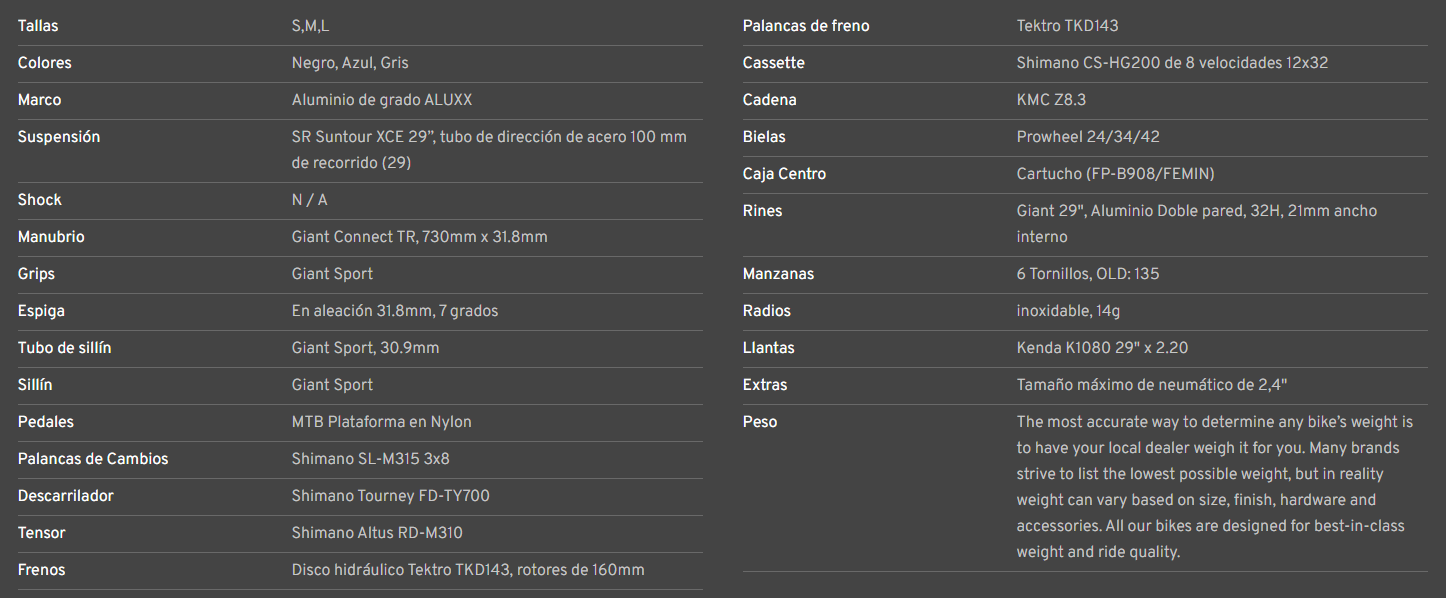1446x598 pixels.
Task: Click the Shimano SL-M315 3x8 value
Action: (x=370, y=459)
